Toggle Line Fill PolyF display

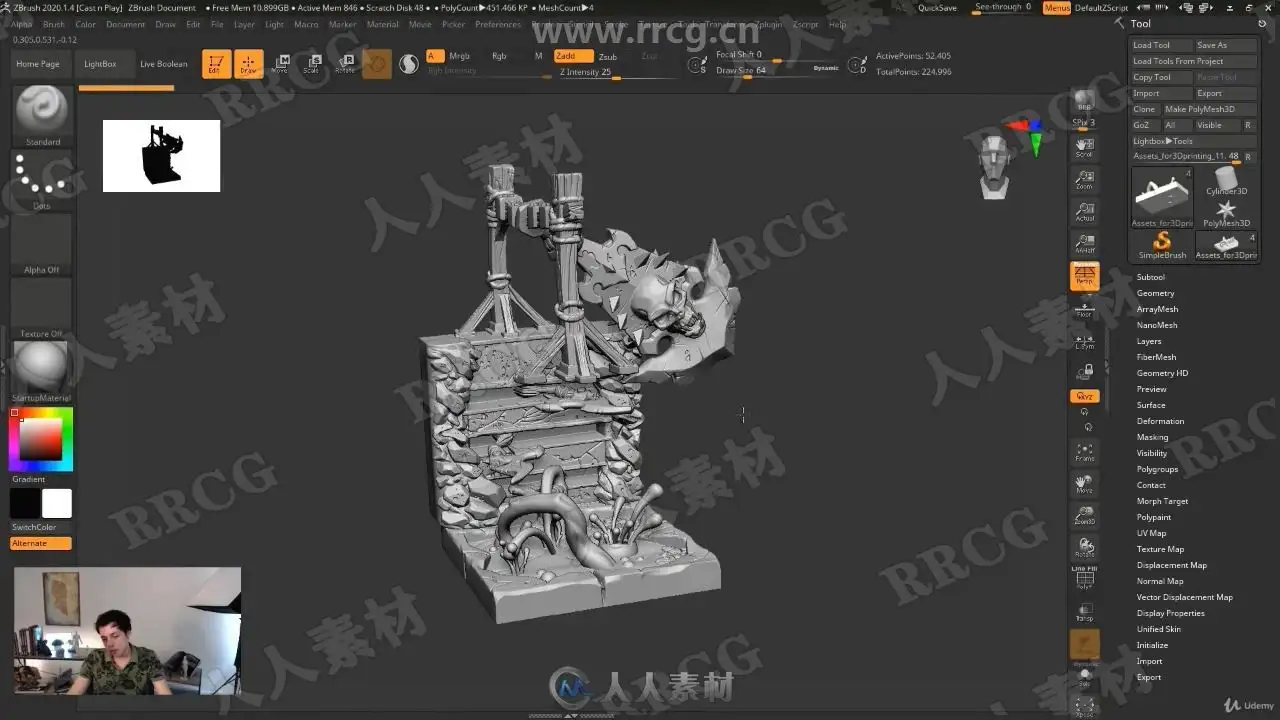pyautogui.click(x=1084, y=579)
